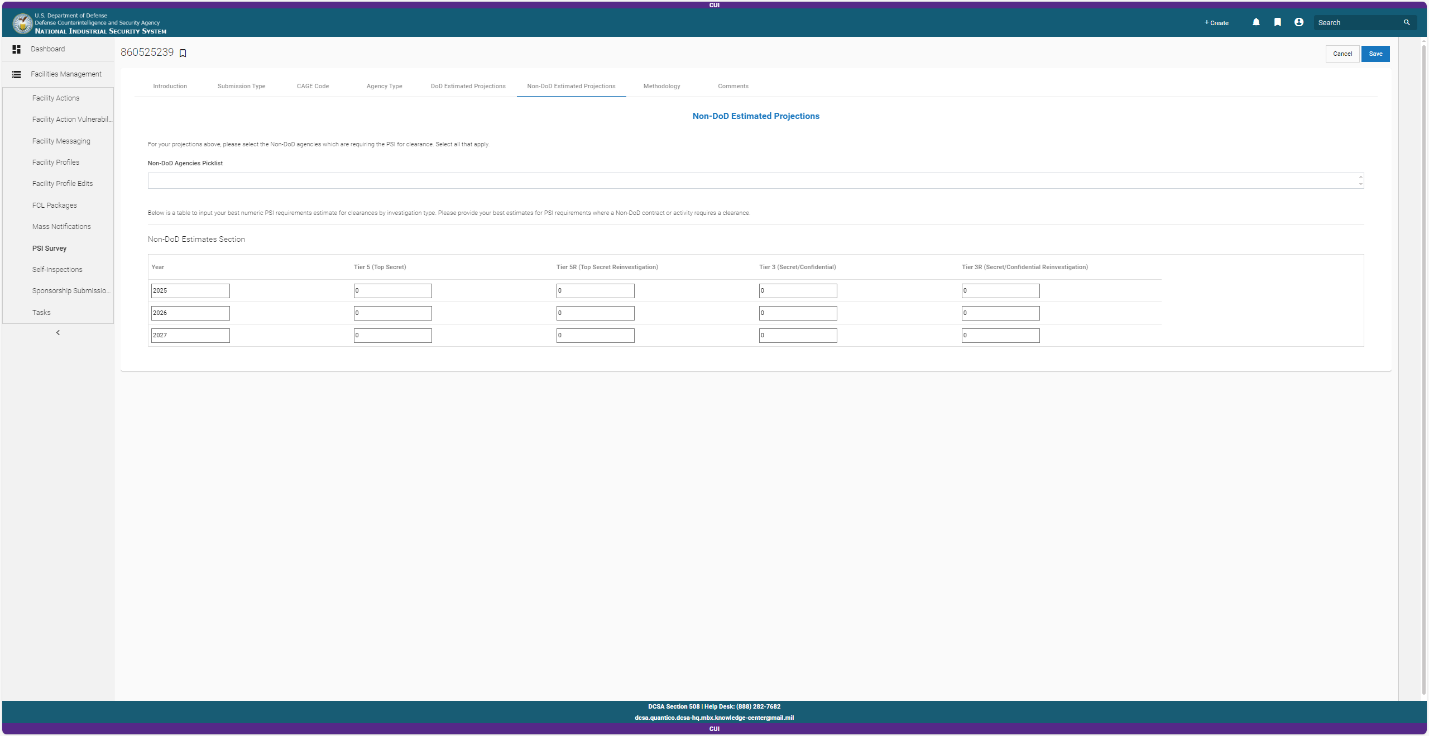The width and height of the screenshot is (1429, 736).
Task: Click the Tier 5R field for 2027
Action: (x=595, y=336)
